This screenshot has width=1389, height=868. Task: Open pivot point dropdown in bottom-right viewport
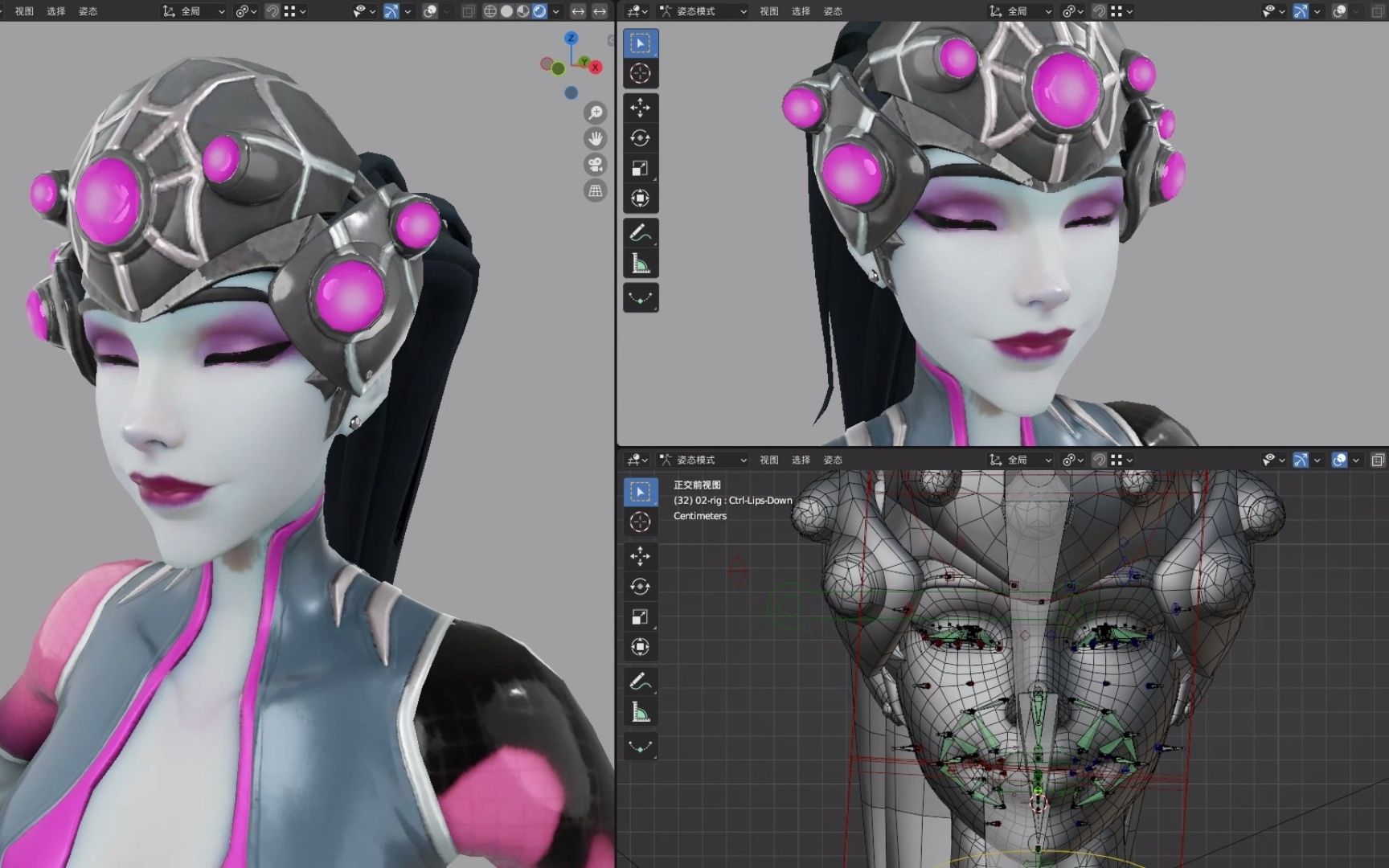tap(1073, 460)
